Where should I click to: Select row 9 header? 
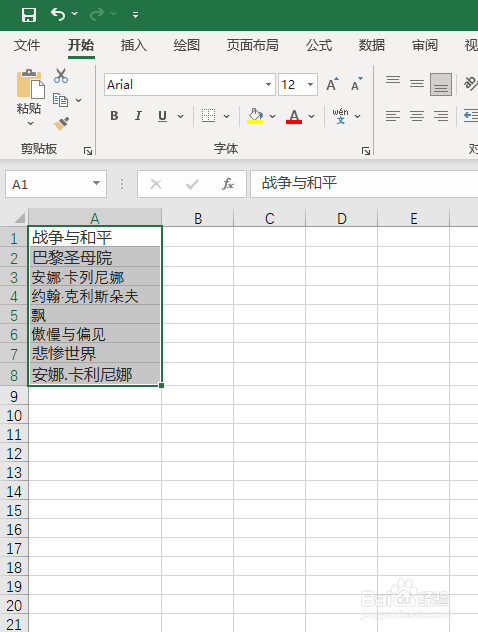point(14,396)
